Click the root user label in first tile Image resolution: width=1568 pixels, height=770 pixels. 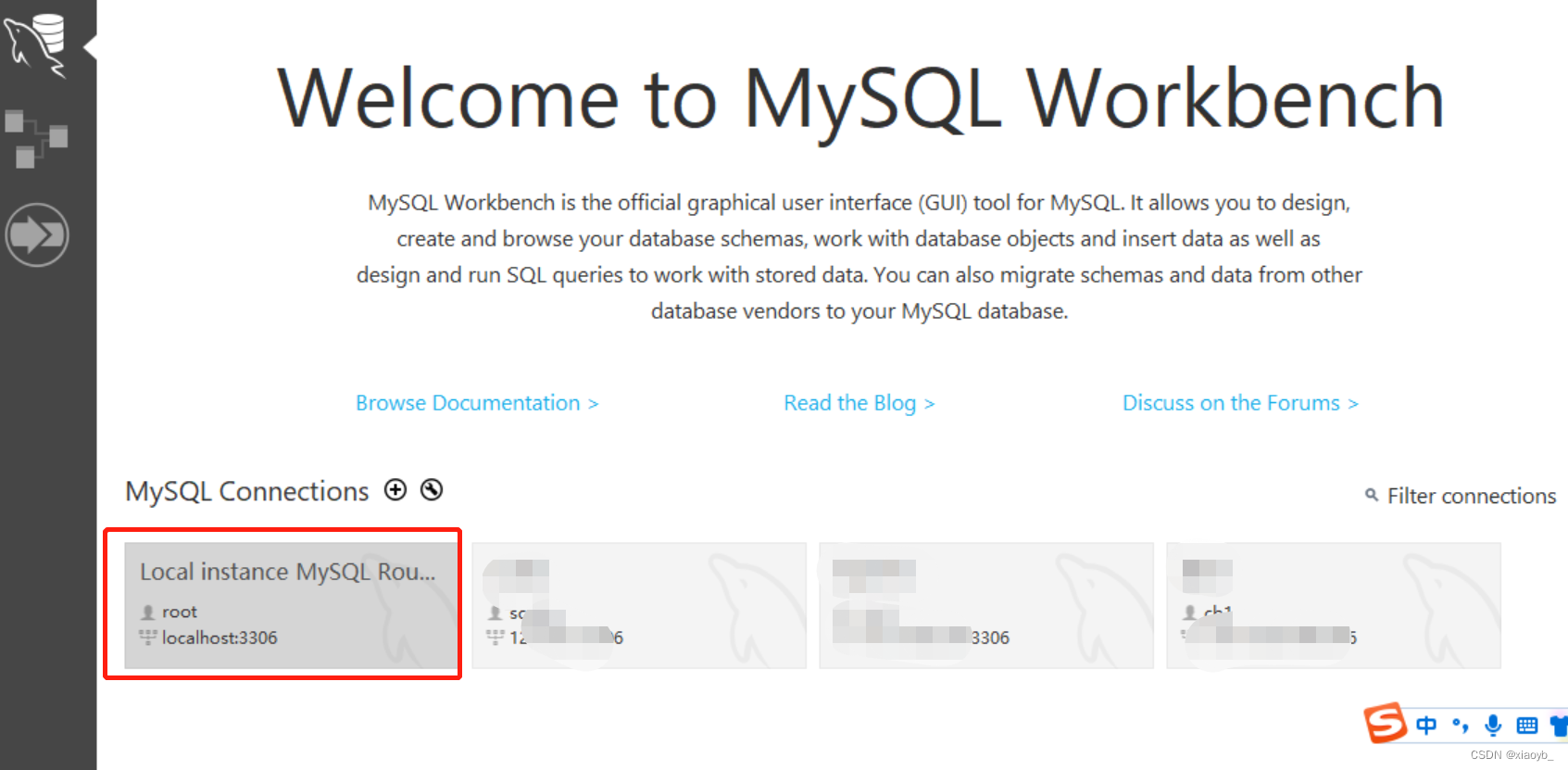point(180,612)
